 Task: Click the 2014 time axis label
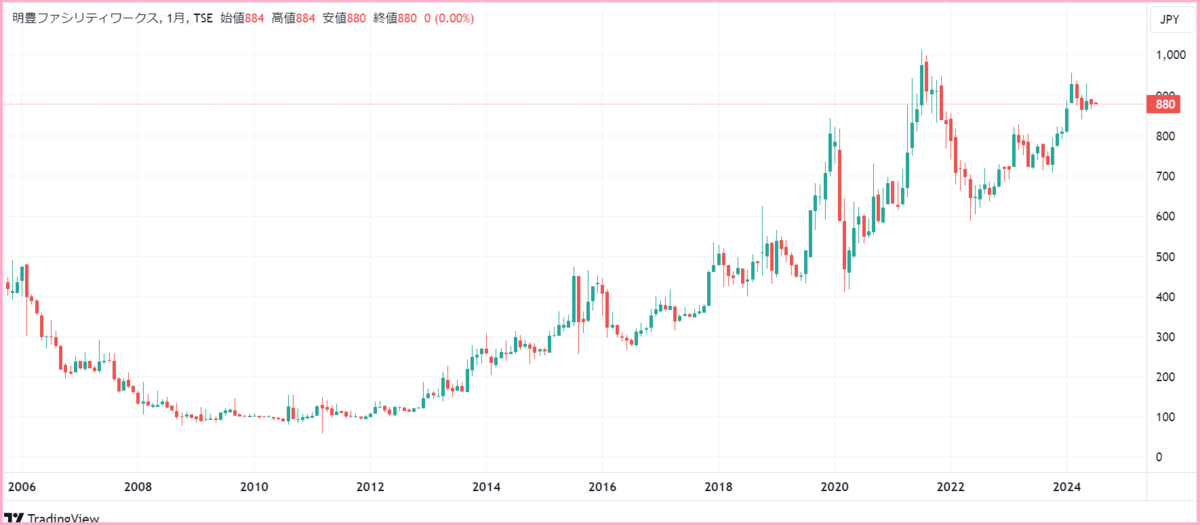coord(486,487)
